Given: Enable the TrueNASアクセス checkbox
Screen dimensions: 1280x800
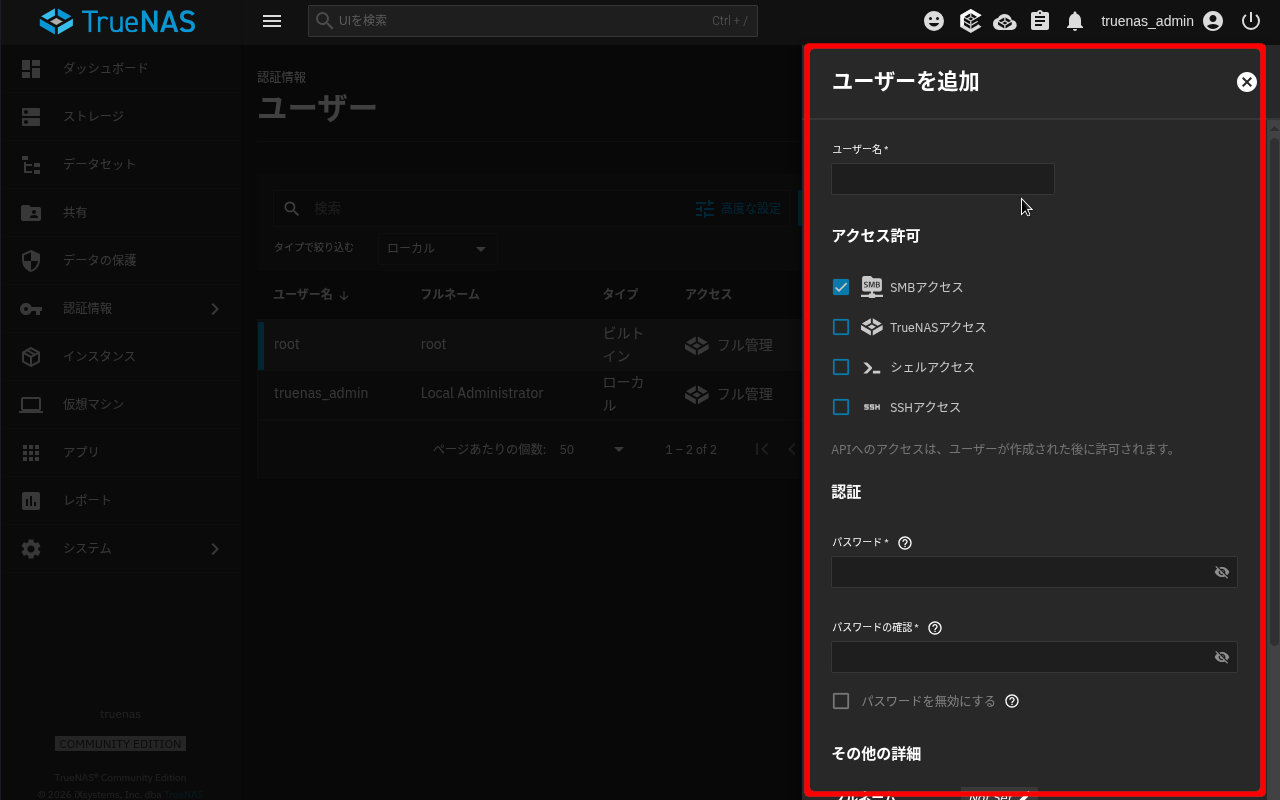Looking at the screenshot, I should point(841,327).
